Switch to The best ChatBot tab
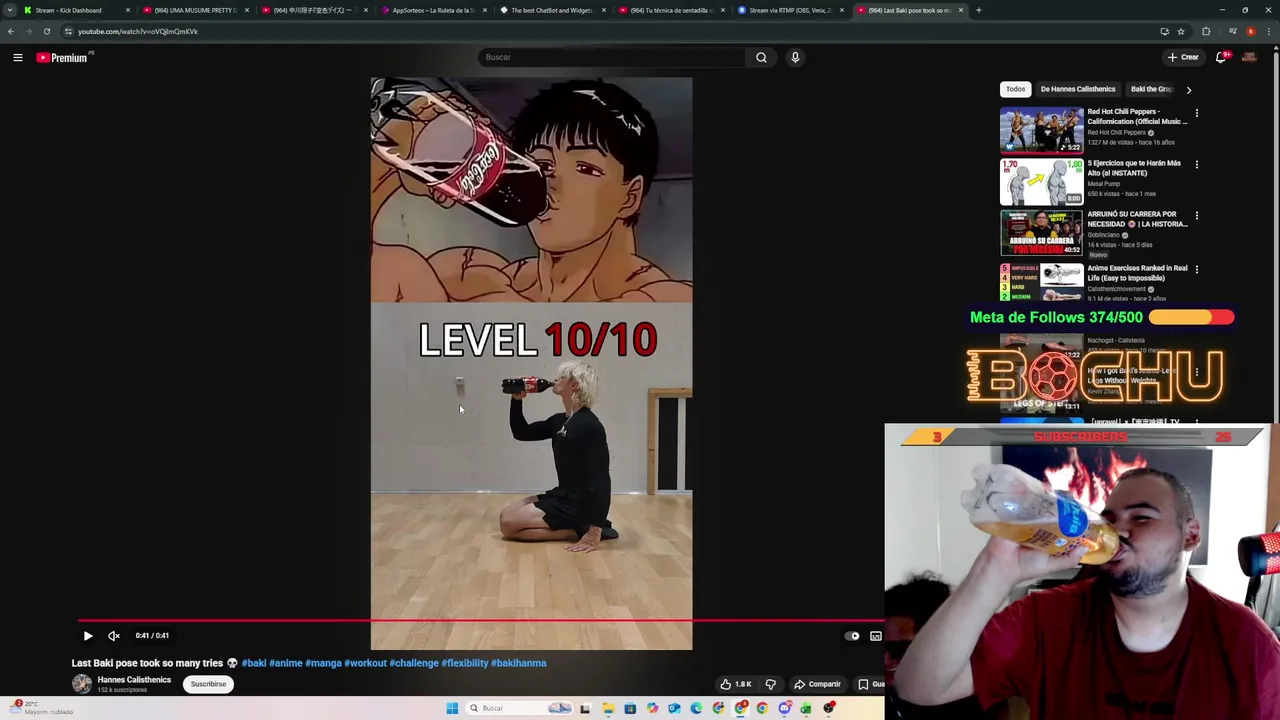This screenshot has height=720, width=1280. (551, 10)
